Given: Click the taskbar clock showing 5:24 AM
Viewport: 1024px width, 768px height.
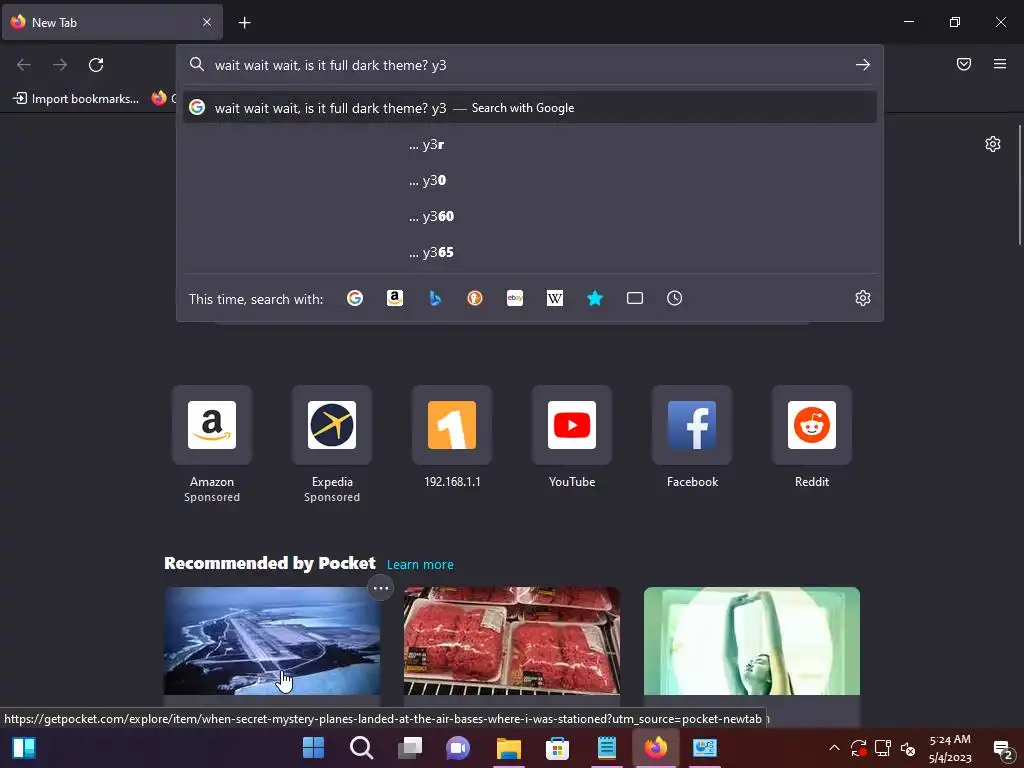Looking at the screenshot, I should (x=950, y=748).
